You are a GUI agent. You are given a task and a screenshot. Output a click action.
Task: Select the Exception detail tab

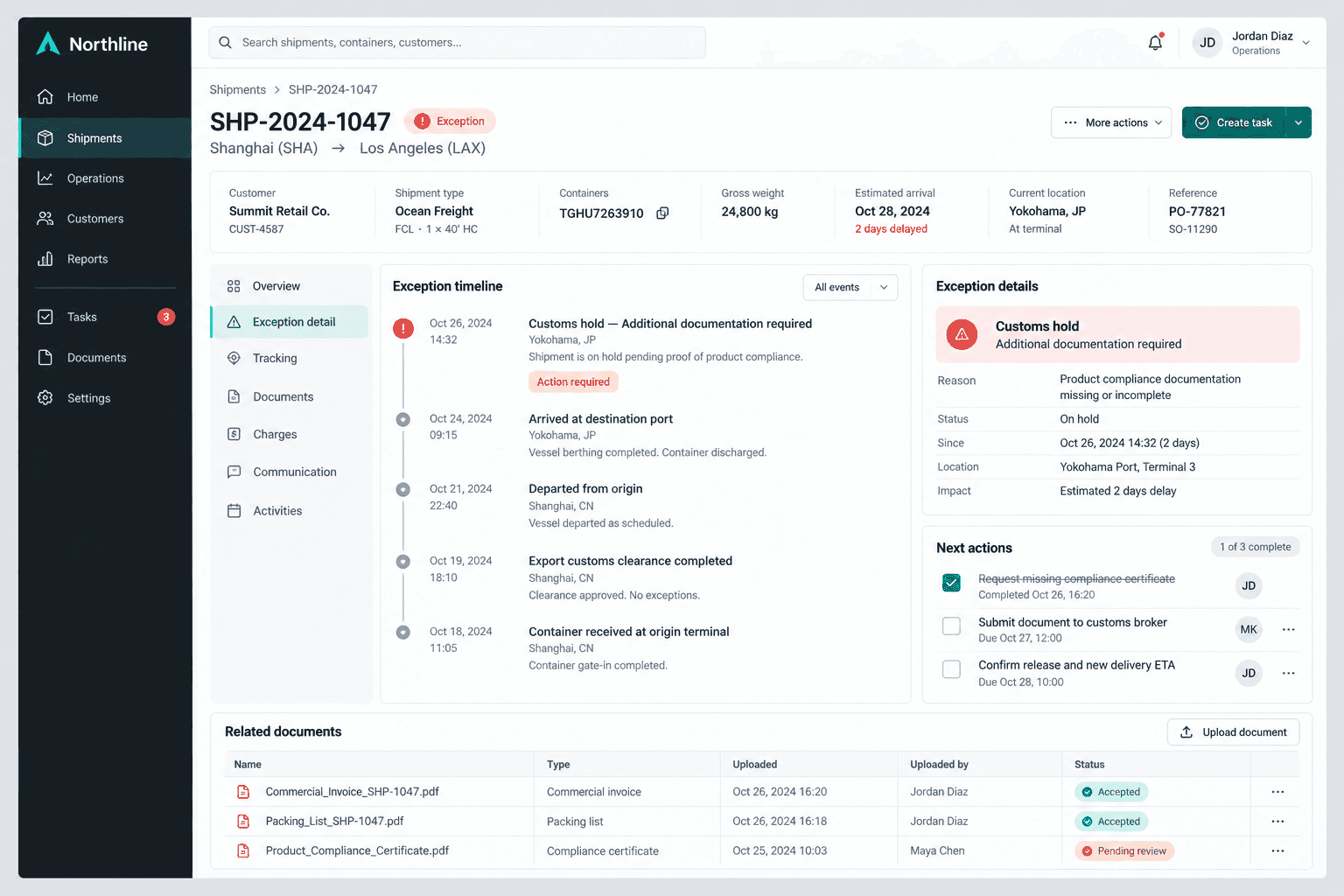(290, 322)
